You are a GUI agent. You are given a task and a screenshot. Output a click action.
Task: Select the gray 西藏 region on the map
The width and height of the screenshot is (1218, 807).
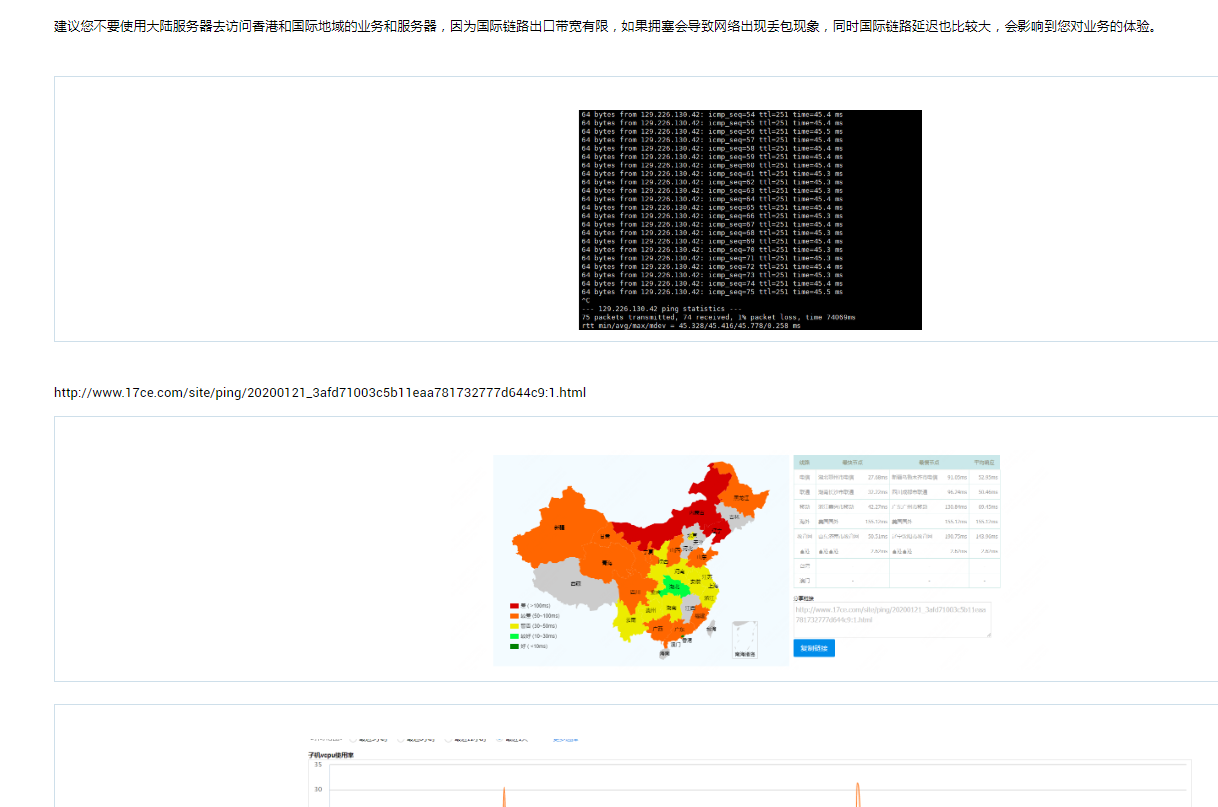(x=576, y=583)
